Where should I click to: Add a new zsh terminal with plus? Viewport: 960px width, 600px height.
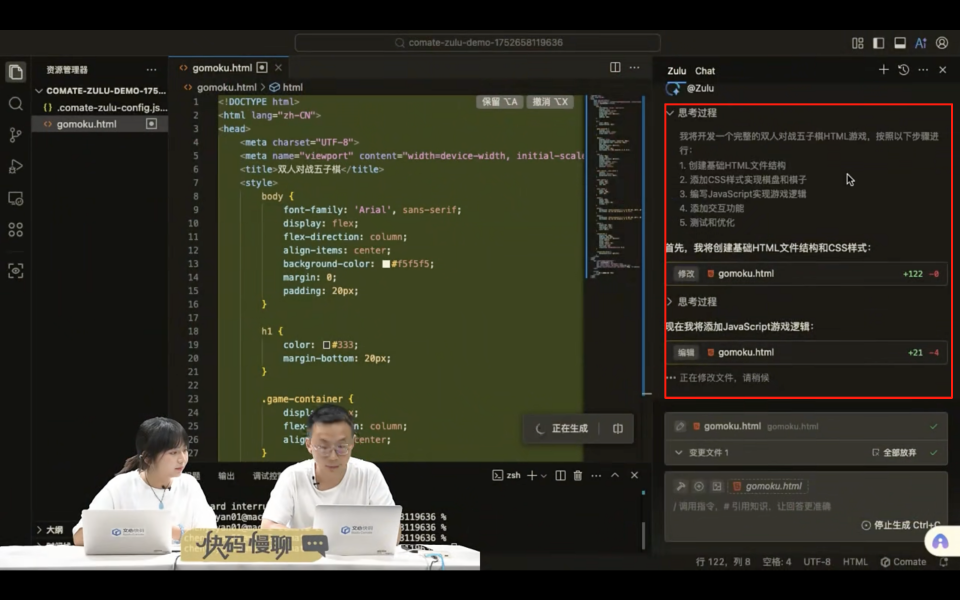point(532,475)
